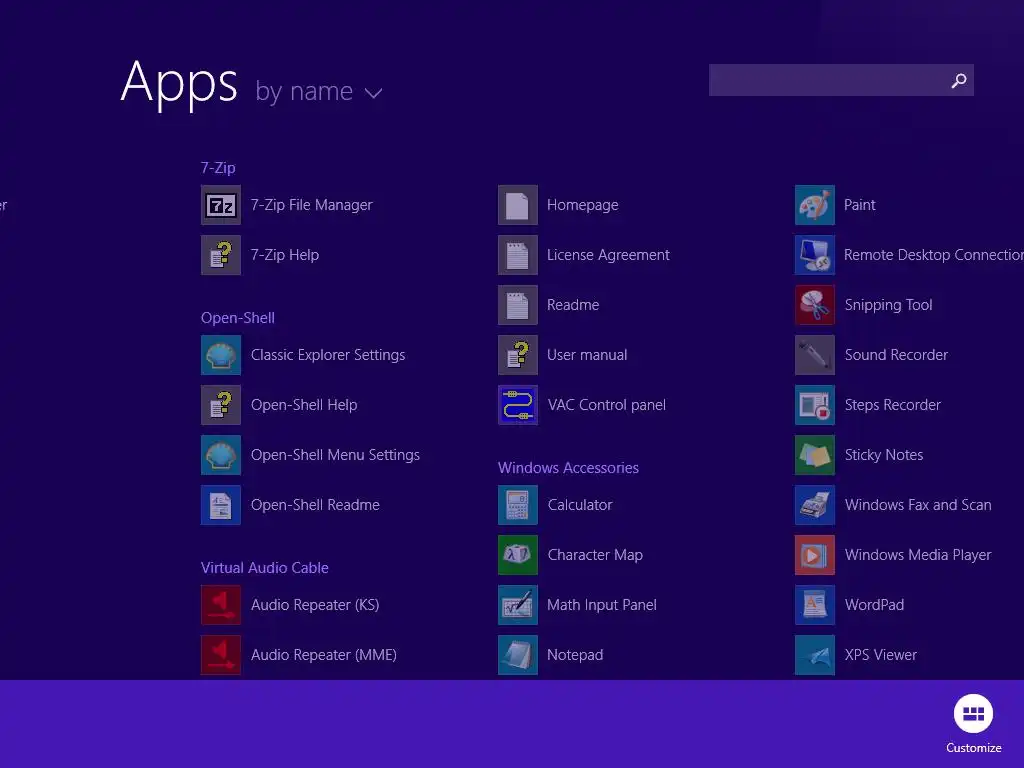Click the search magnifier button
Viewport: 1024px width, 768px height.
coord(959,80)
